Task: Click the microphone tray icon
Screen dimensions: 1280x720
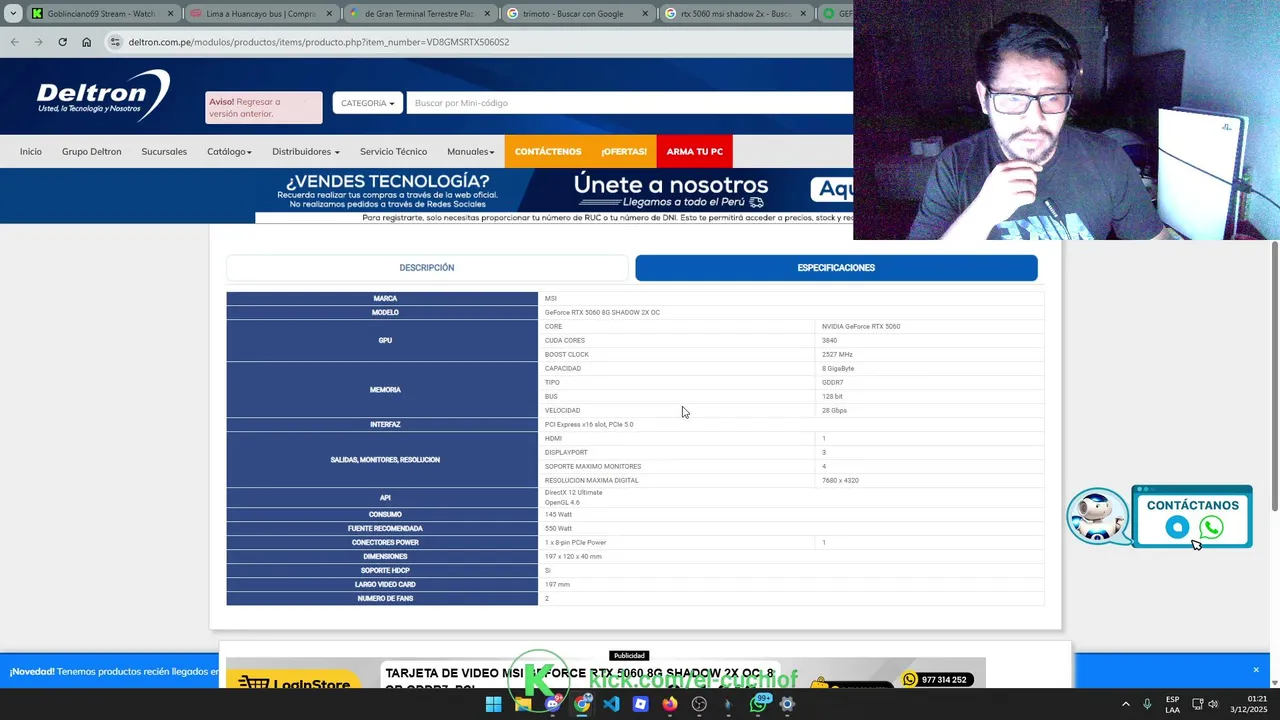Action: [x=1147, y=704]
